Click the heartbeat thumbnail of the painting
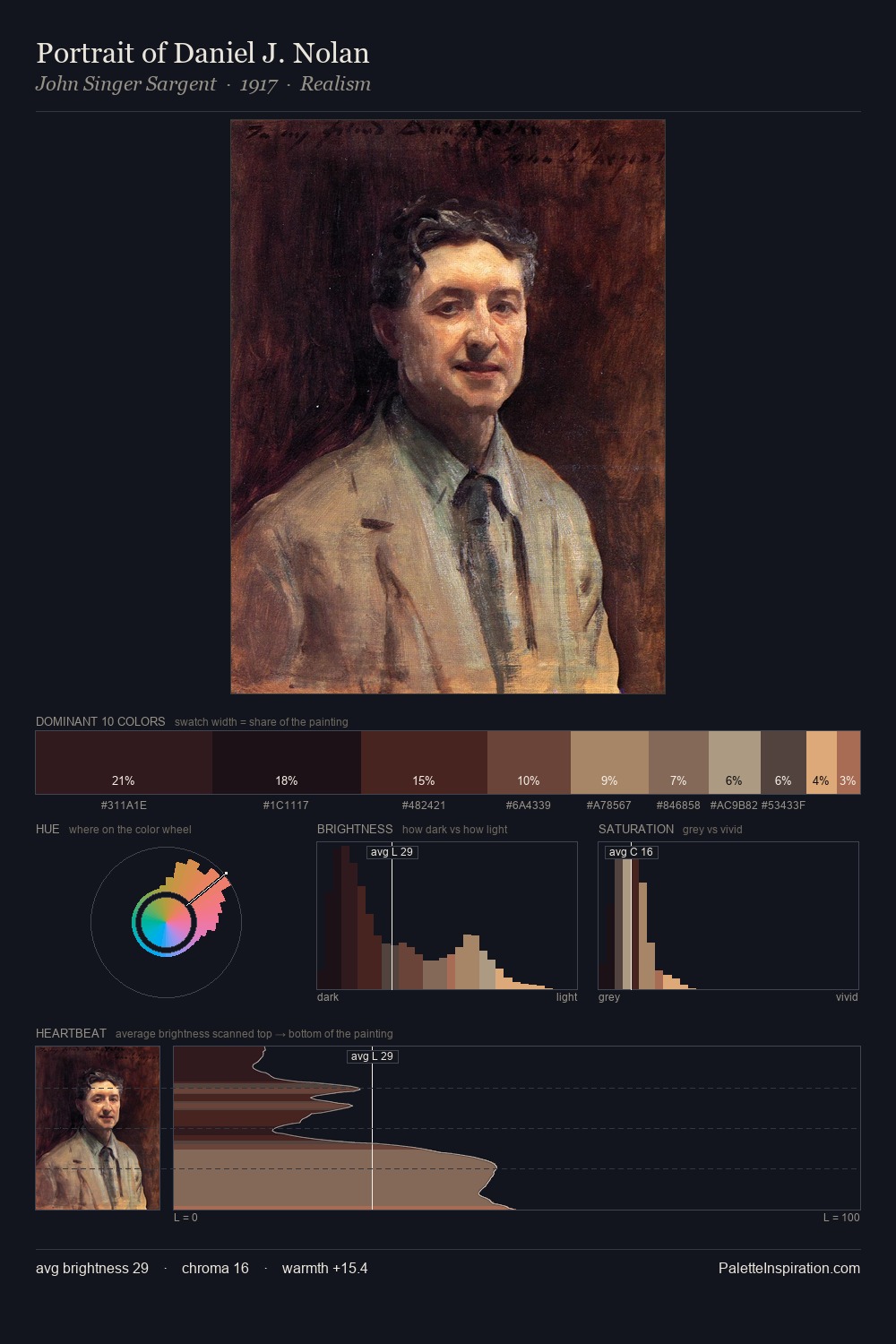Image resolution: width=896 pixels, height=1344 pixels. [98, 1128]
